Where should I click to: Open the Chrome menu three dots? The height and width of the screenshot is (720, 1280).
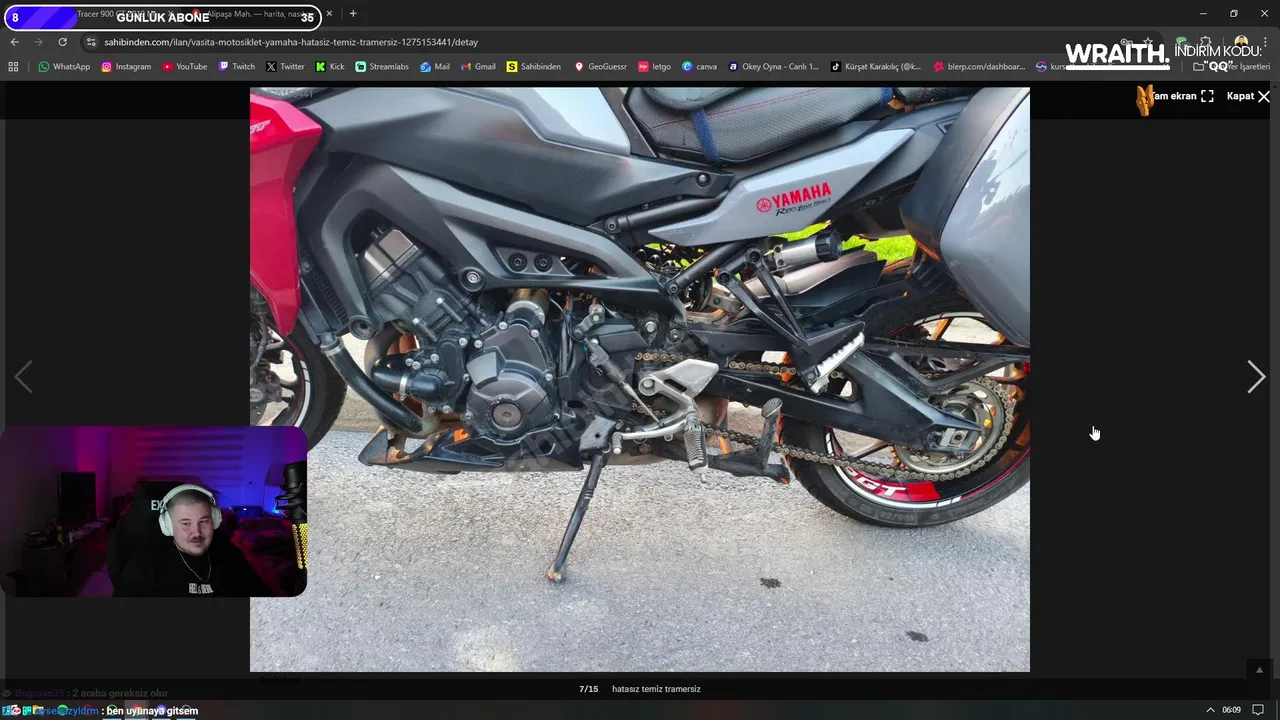(x=1264, y=42)
